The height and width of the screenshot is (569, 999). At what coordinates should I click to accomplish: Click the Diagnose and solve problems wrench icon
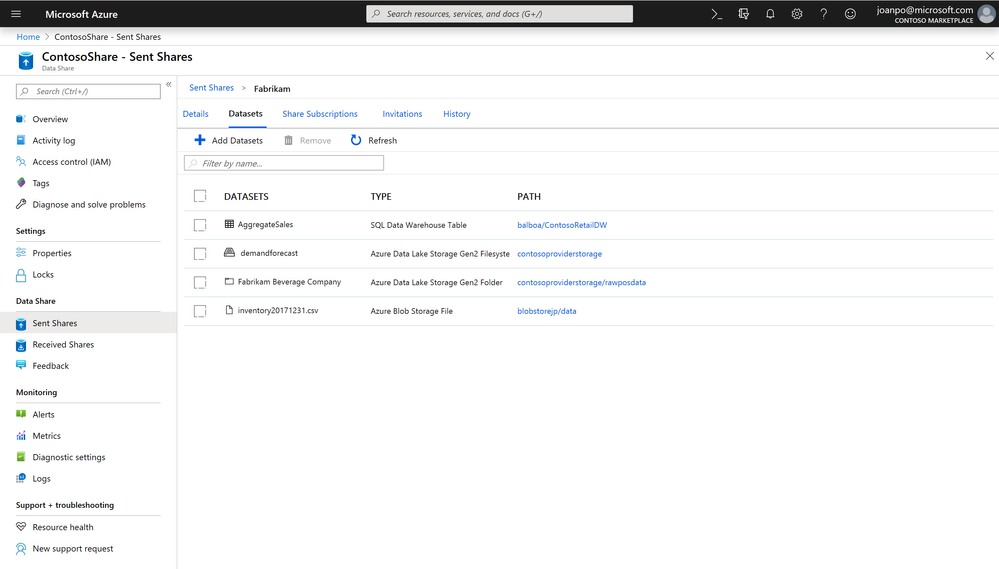21,205
